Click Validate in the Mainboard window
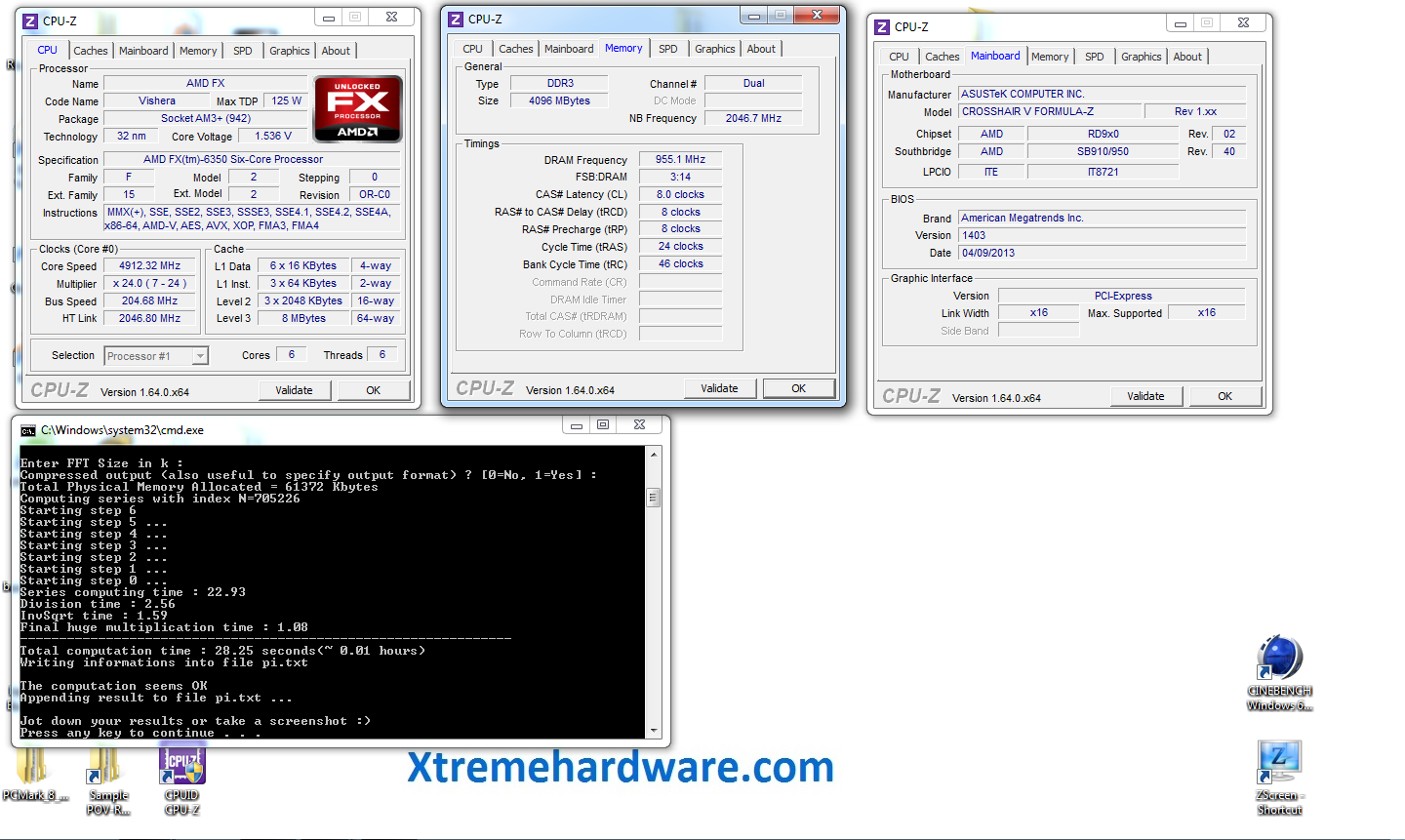 [1145, 396]
